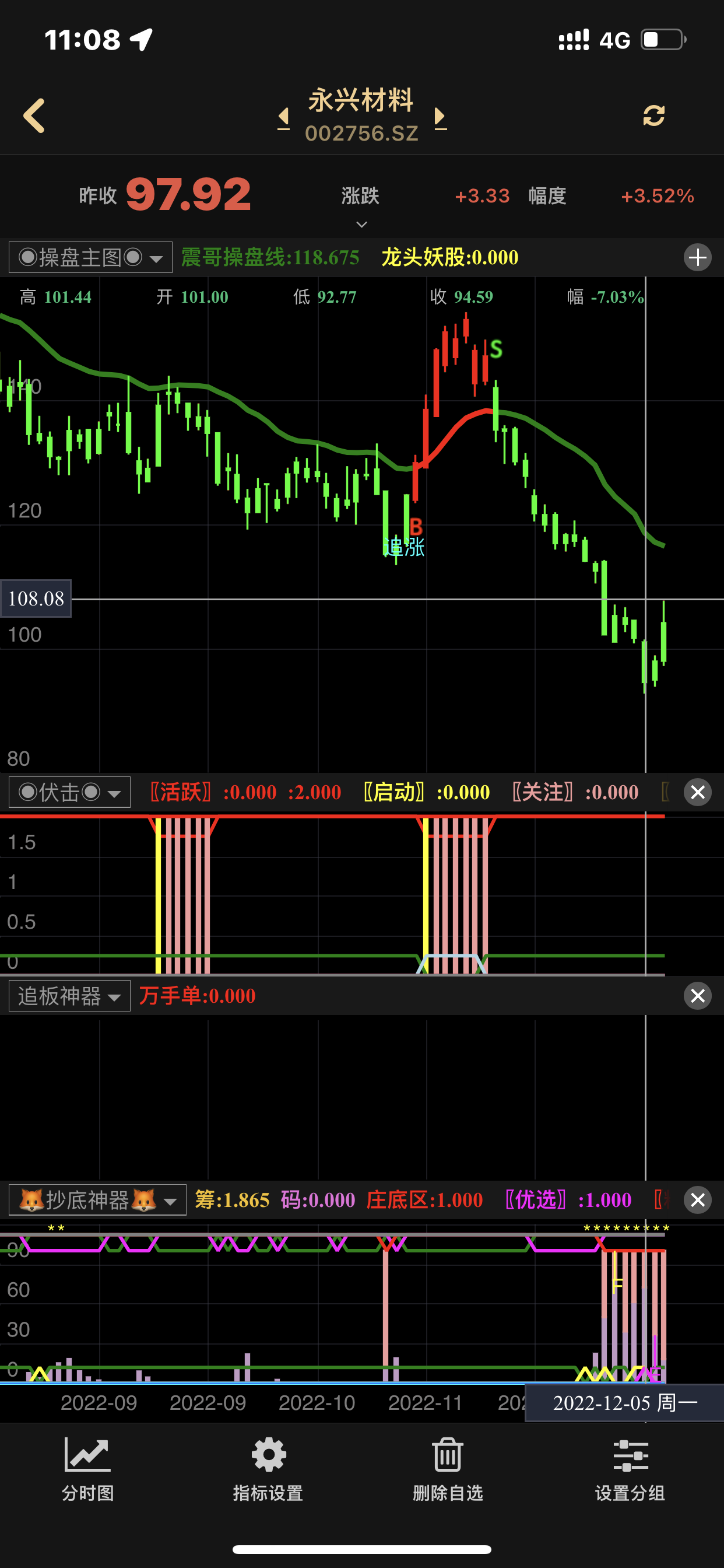Expand quote details chevron under 涨跌
Image resolution: width=724 pixels, height=1568 pixels.
click(361, 225)
